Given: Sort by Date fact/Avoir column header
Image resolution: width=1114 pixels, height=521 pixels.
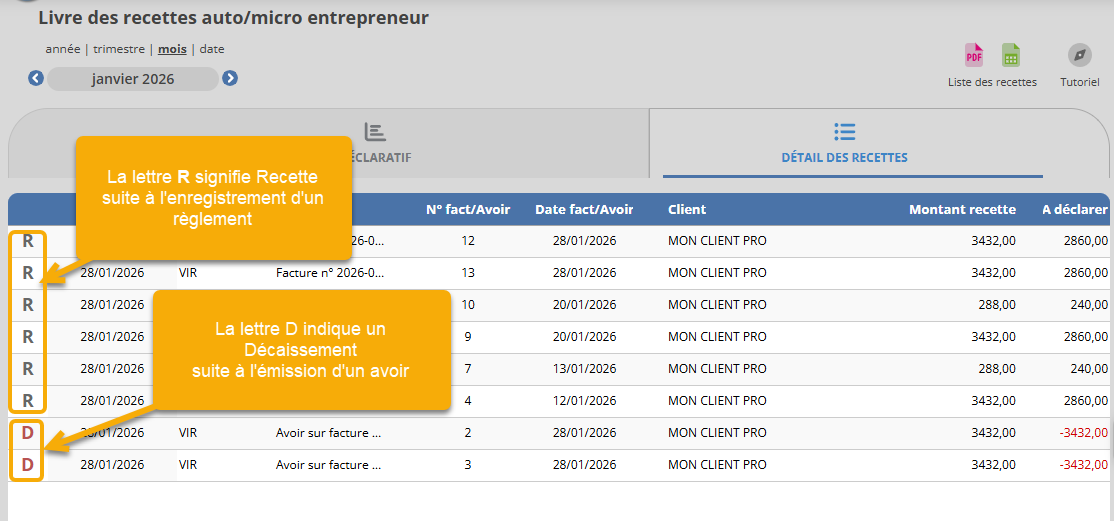Looking at the screenshot, I should point(584,210).
